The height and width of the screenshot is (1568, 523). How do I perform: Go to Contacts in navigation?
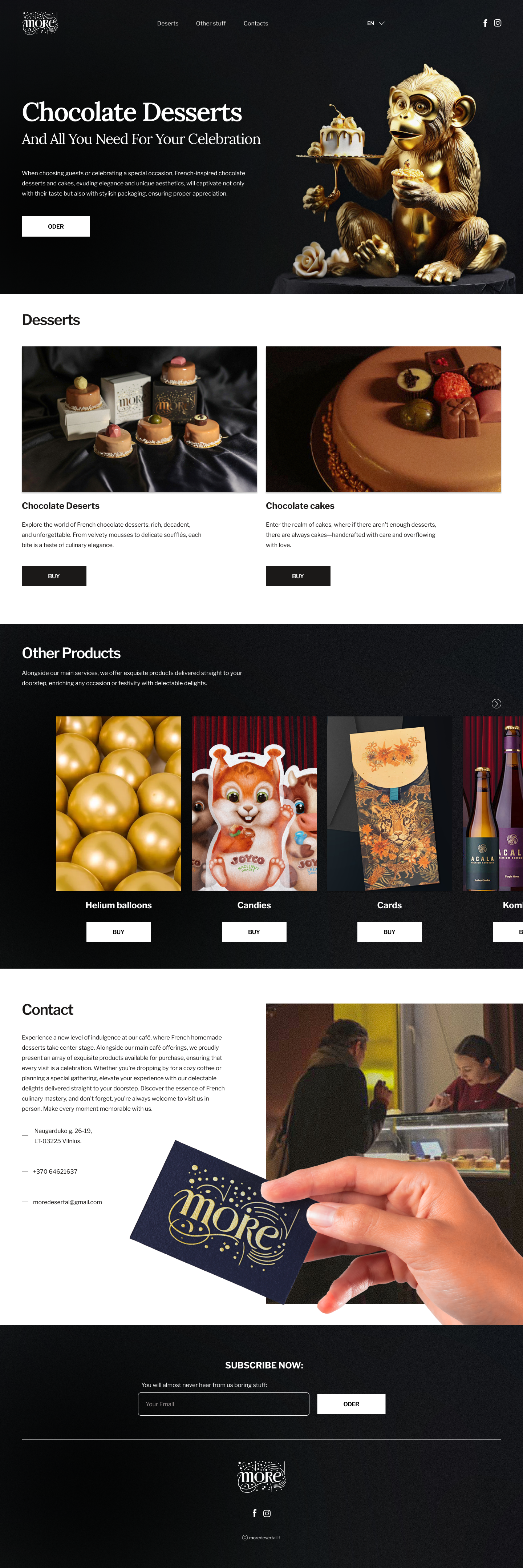255,23
